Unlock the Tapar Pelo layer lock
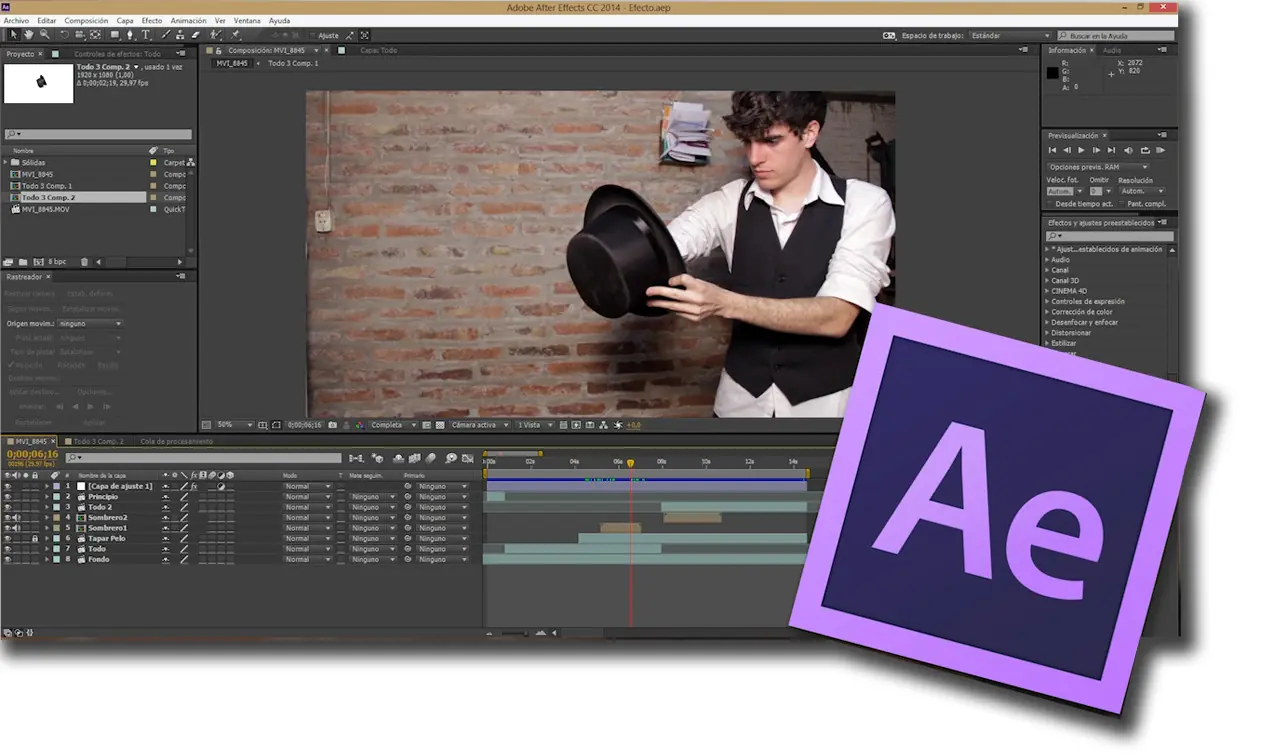1269x756 pixels. click(35, 538)
